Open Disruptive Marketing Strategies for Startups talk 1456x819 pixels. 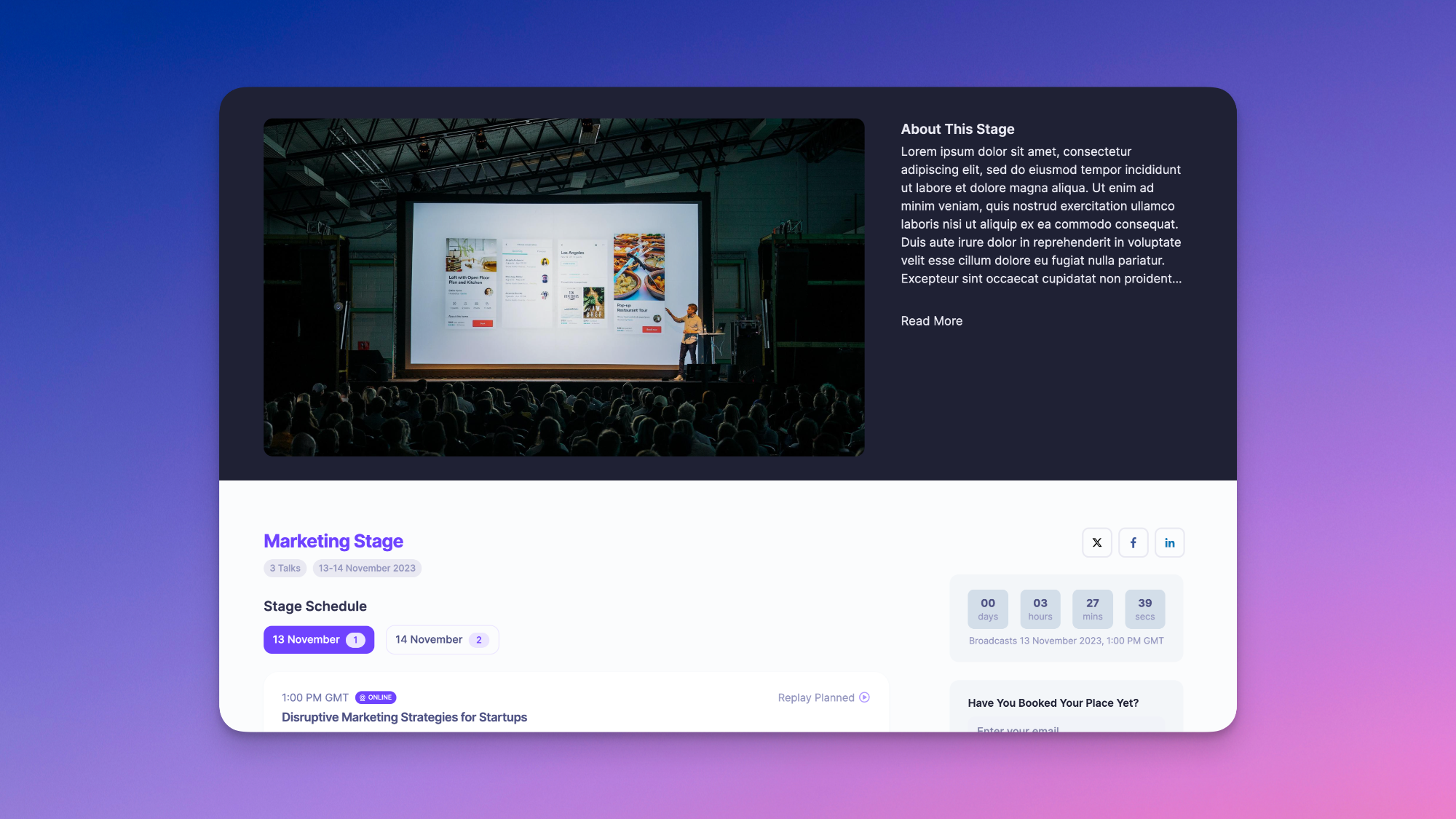(x=404, y=717)
